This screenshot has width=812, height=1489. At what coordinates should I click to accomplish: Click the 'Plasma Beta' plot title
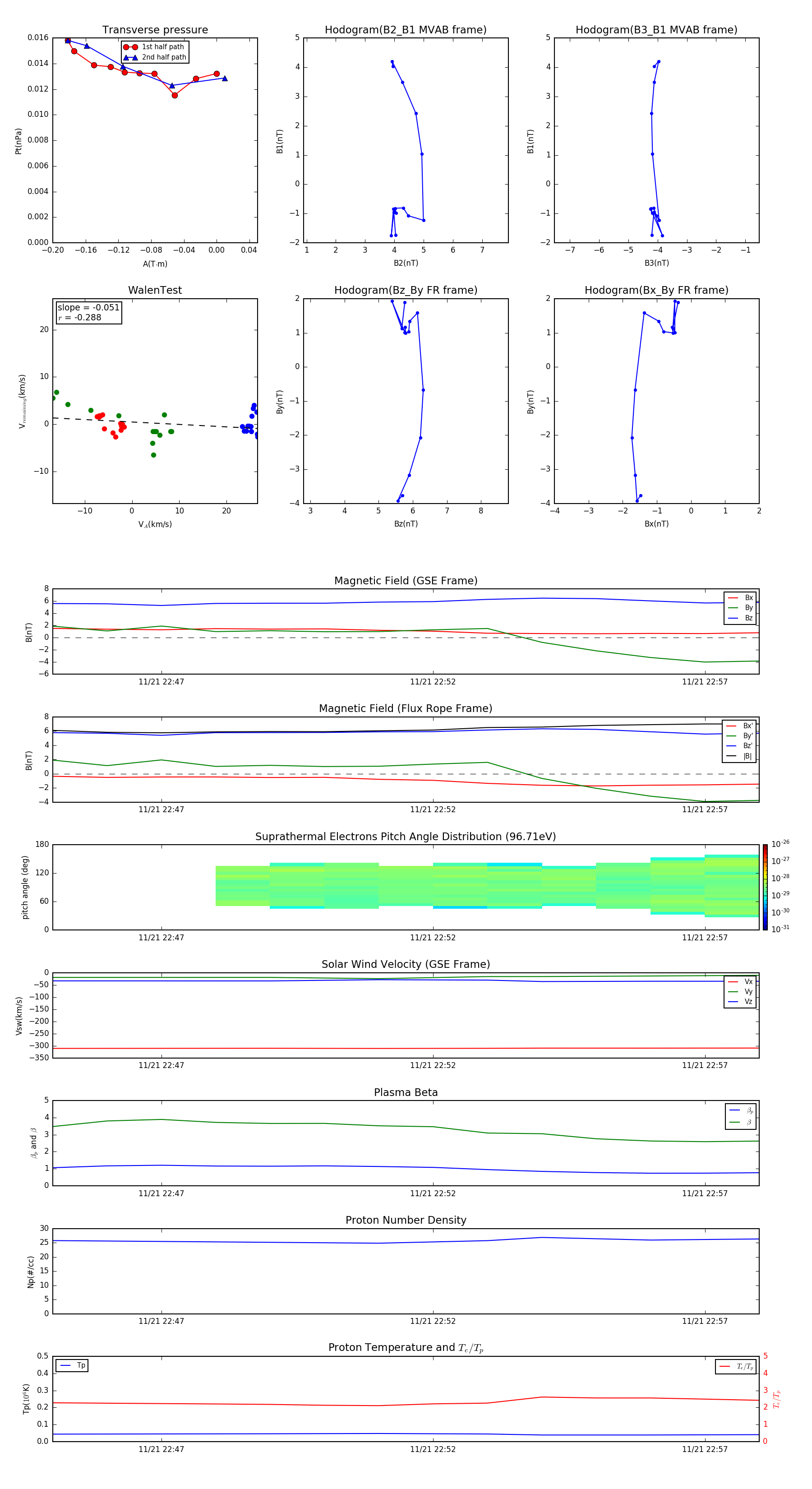point(406,1092)
